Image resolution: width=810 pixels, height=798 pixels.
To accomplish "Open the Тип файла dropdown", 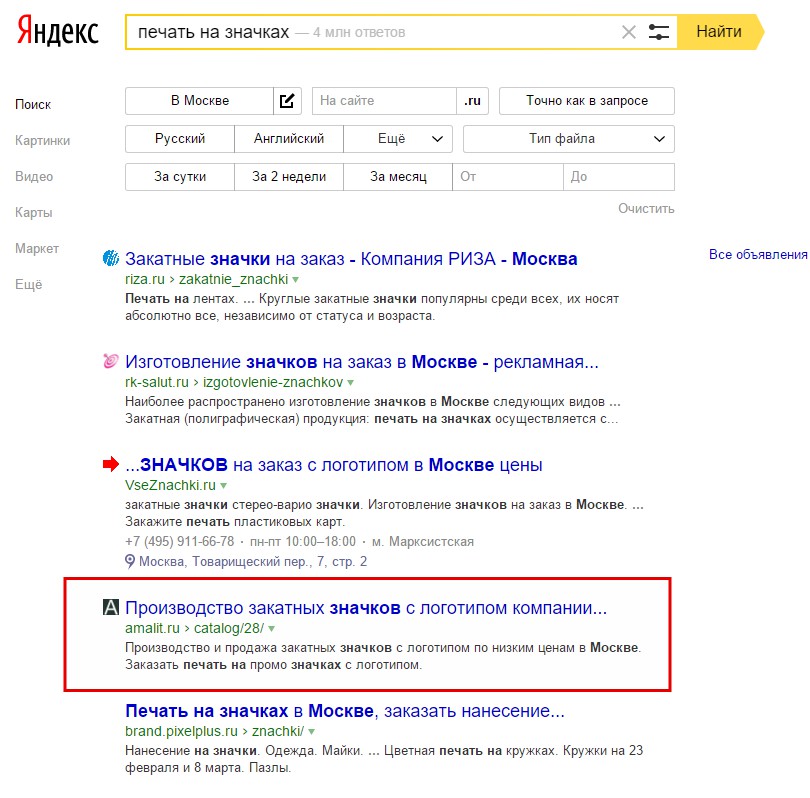I will click(569, 139).
